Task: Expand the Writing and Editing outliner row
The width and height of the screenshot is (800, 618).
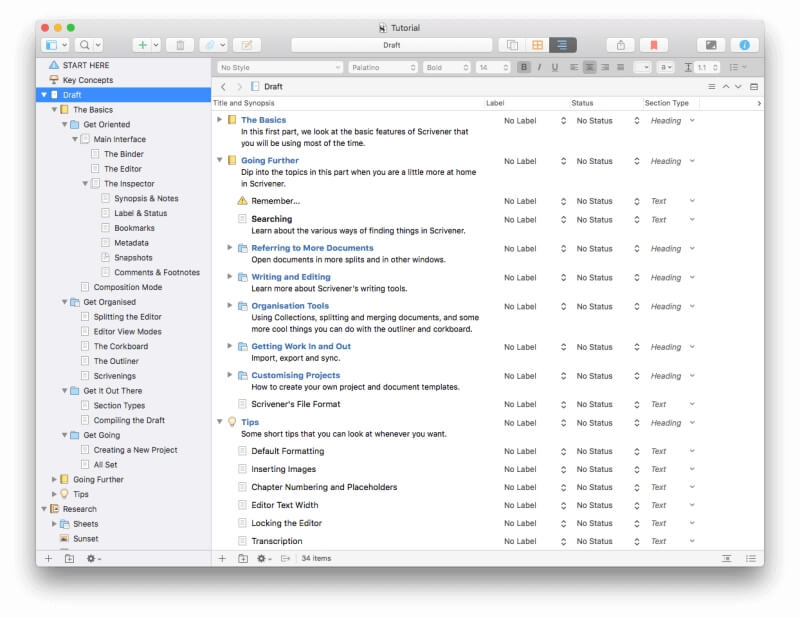Action: 230,277
